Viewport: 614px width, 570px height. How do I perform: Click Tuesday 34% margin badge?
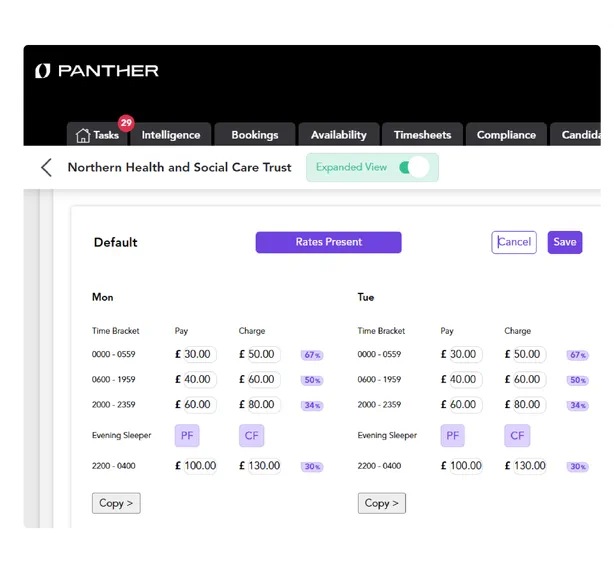click(x=578, y=405)
